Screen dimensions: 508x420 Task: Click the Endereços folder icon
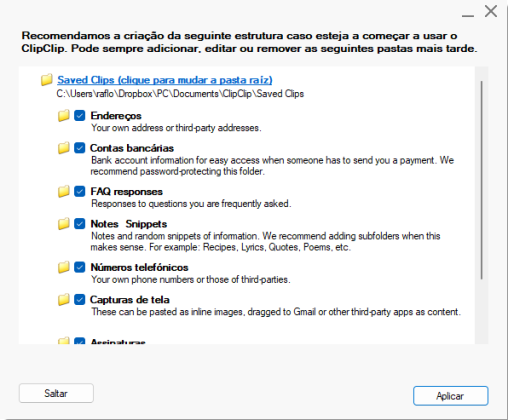[63, 116]
